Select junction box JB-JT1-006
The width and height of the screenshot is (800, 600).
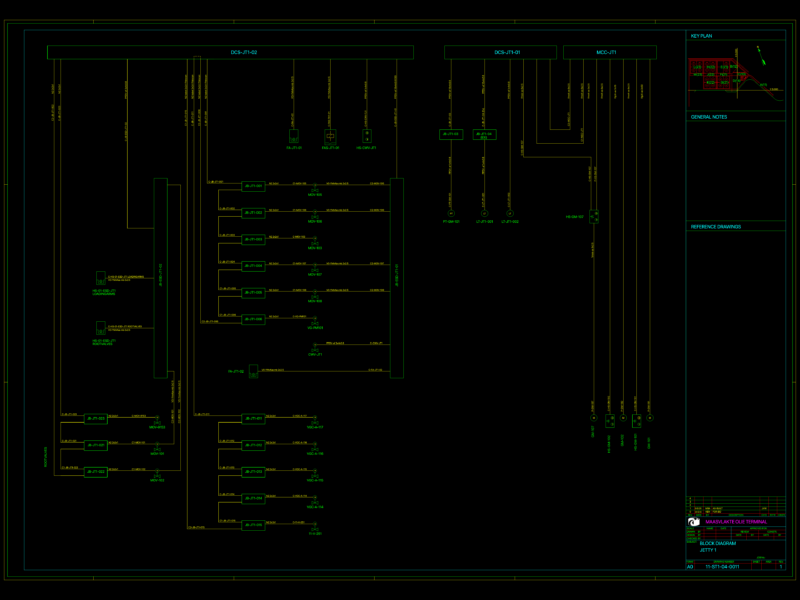pyautogui.click(x=253, y=319)
